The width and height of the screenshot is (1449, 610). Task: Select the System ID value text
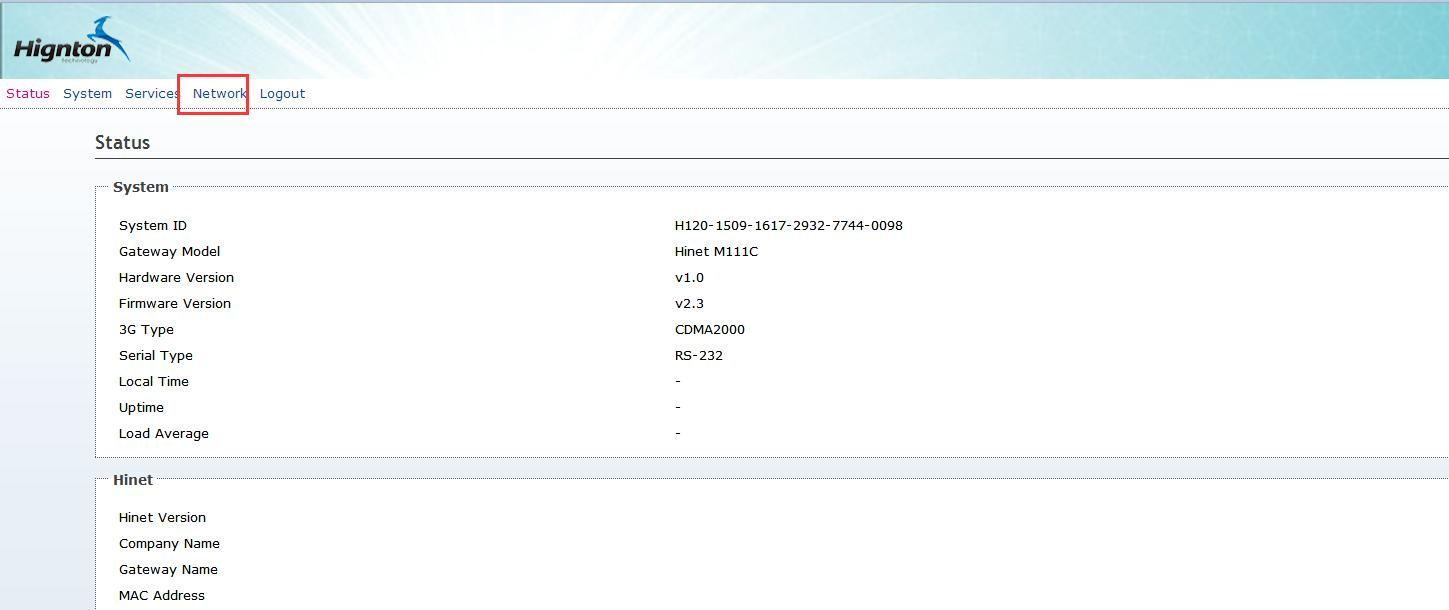point(788,226)
